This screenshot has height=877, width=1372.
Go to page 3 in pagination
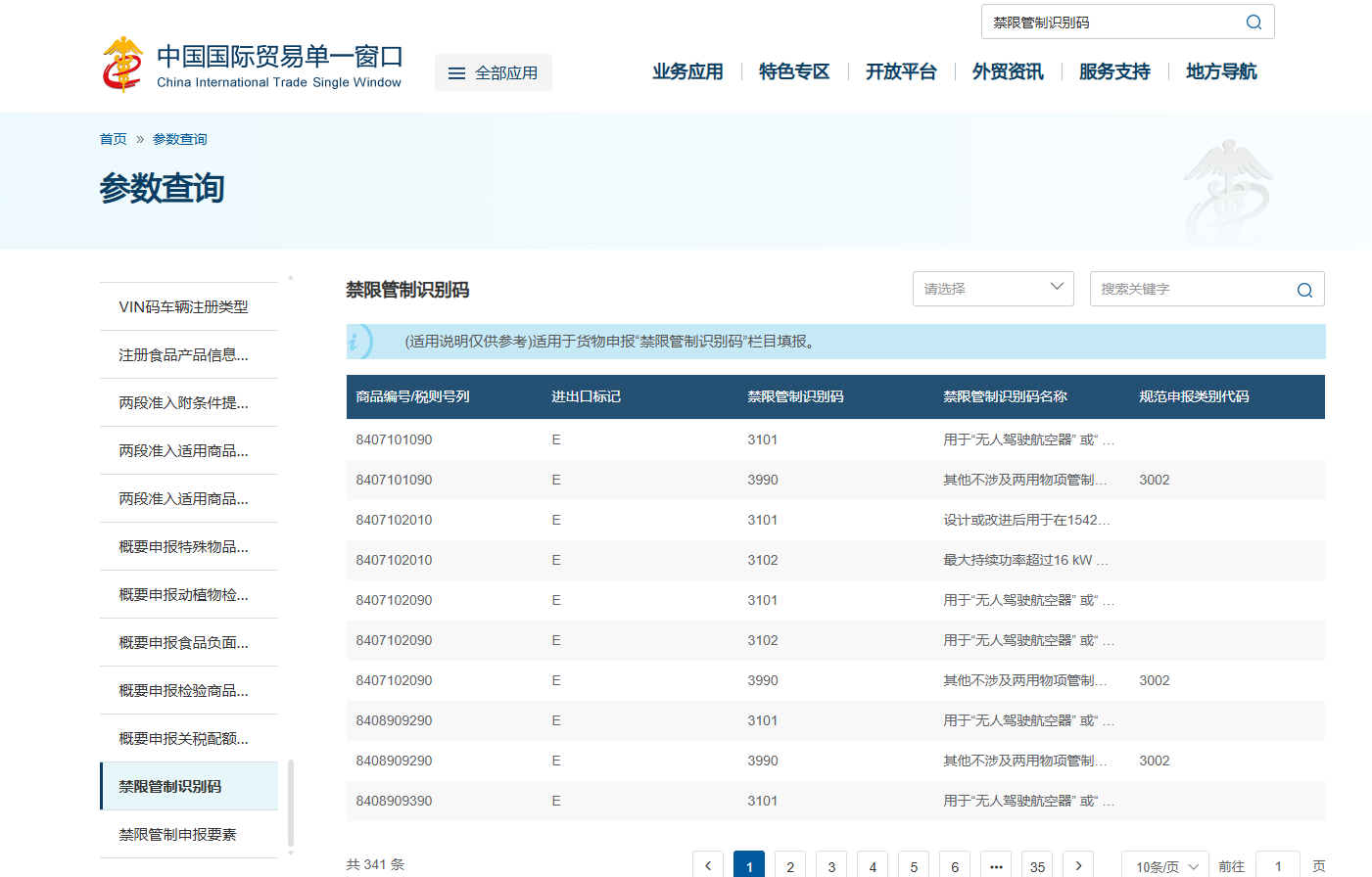(x=831, y=866)
